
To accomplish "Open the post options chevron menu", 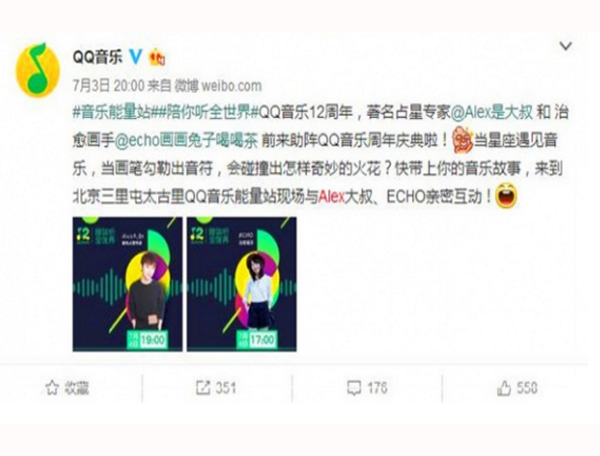I will coord(566,46).
